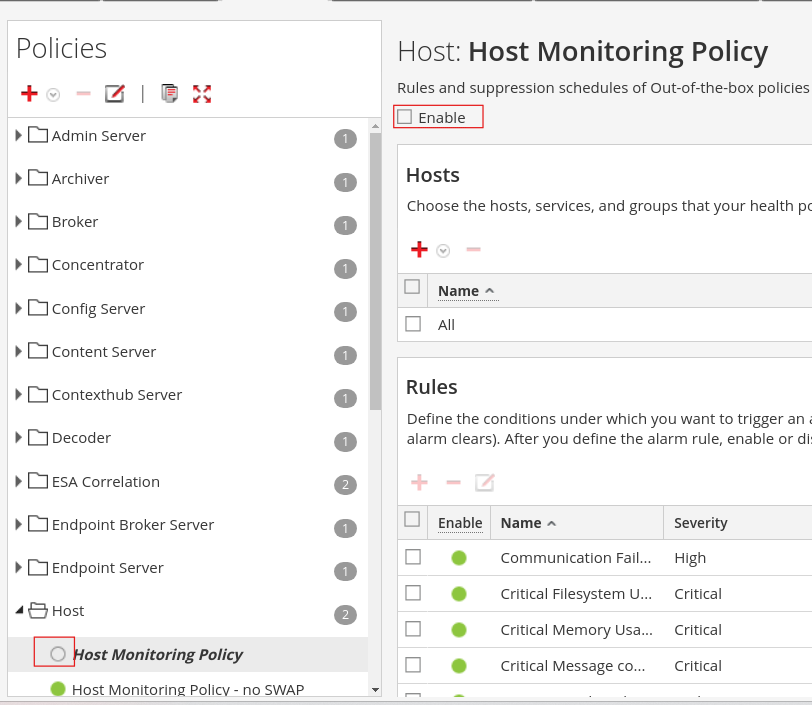
Task: Open the edit rule pencil icon
Action: (x=485, y=483)
